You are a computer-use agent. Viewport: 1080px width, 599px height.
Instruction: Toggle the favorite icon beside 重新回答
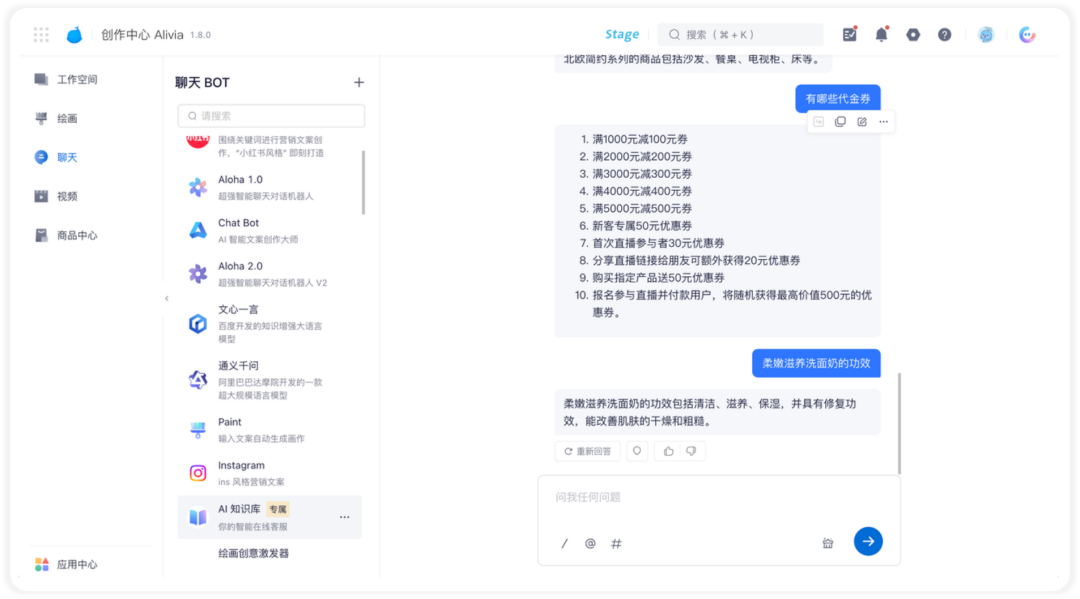tap(637, 451)
